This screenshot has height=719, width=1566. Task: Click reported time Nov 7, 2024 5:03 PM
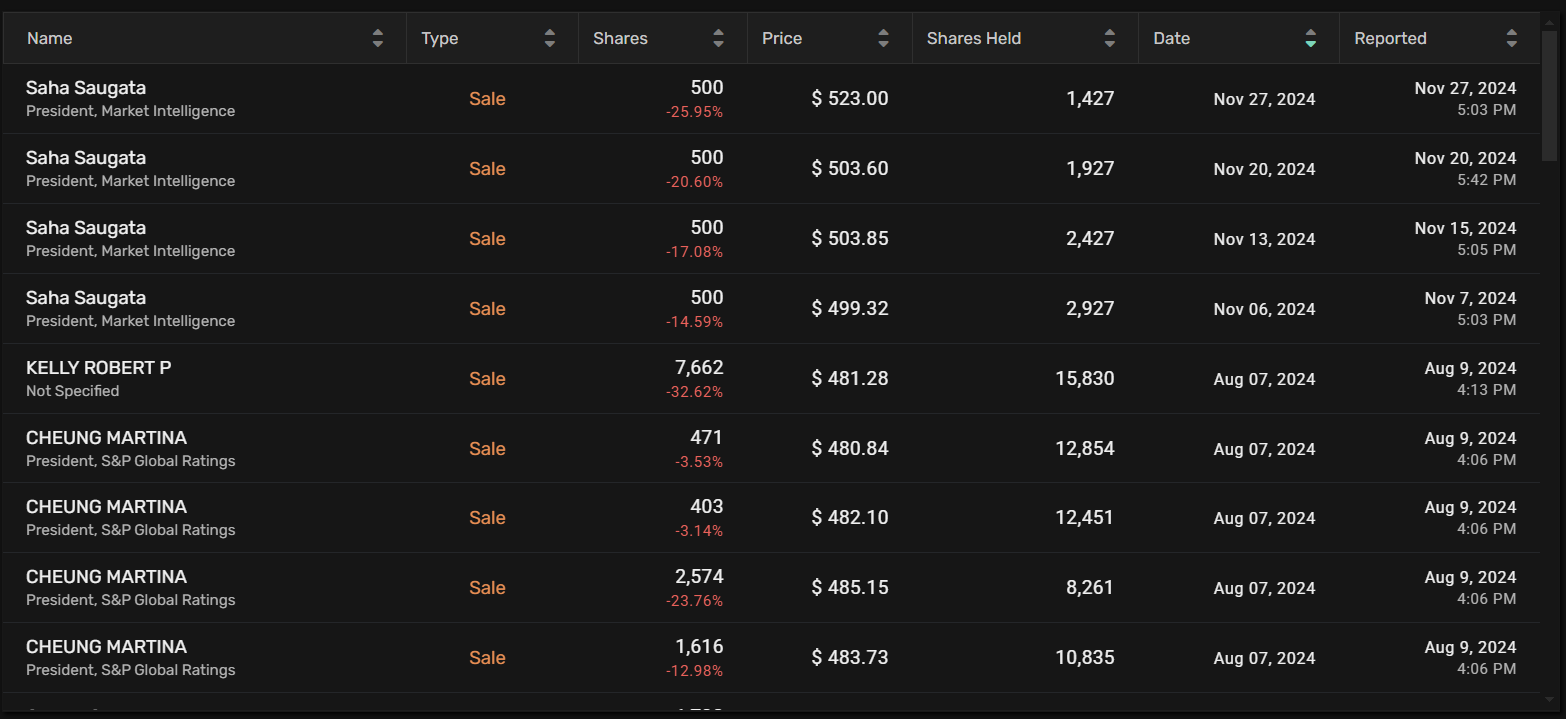1471,309
